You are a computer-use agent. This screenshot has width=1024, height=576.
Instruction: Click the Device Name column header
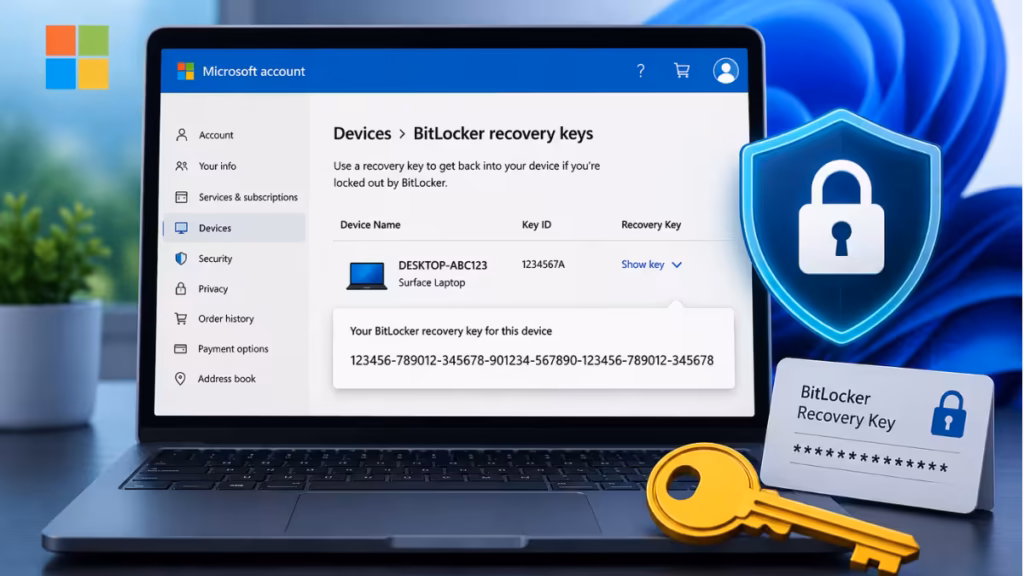(x=370, y=225)
